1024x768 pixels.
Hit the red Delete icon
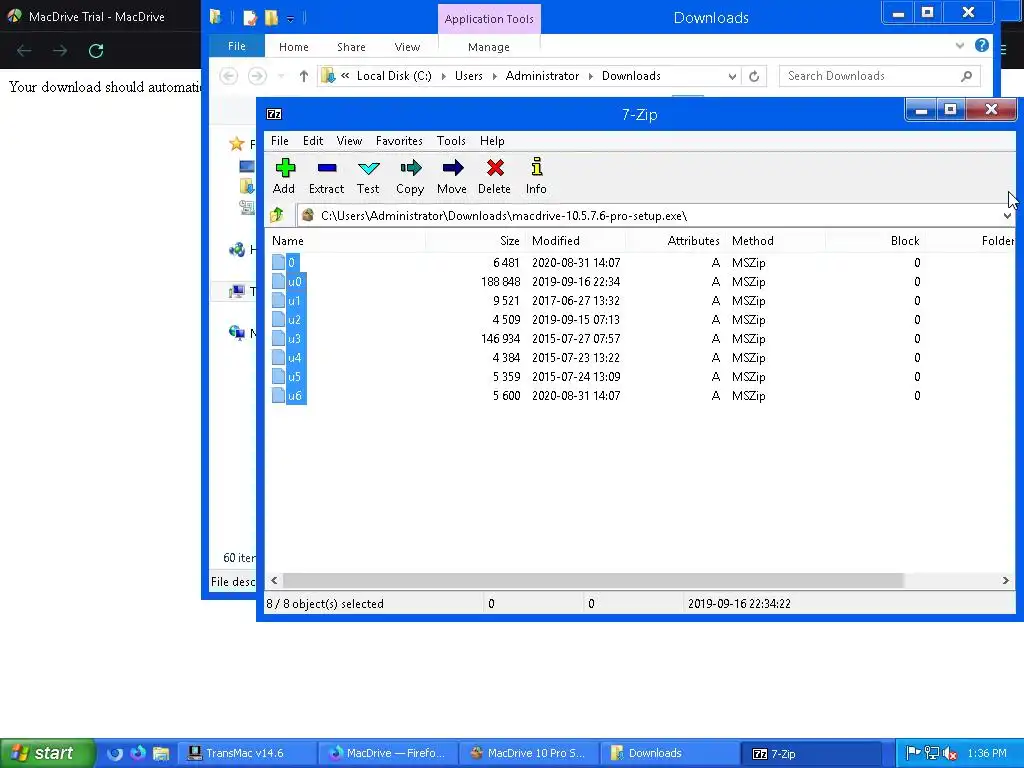point(494,176)
